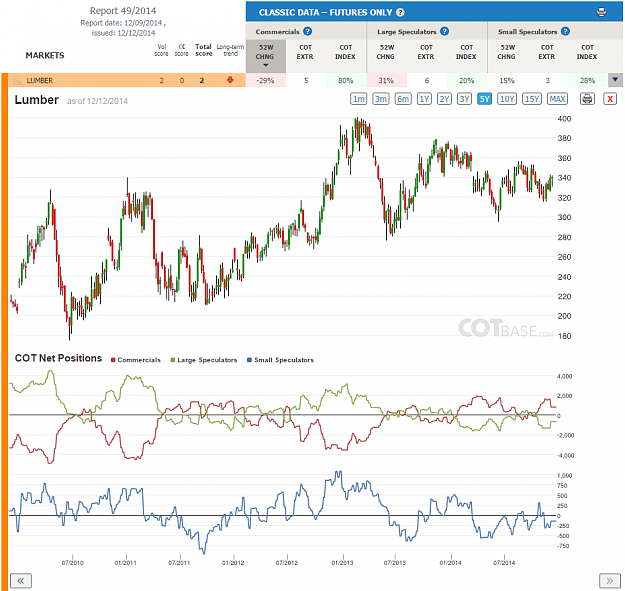Switch chart to MAX time range
Viewport: 625px width, 591px height.
[557, 98]
